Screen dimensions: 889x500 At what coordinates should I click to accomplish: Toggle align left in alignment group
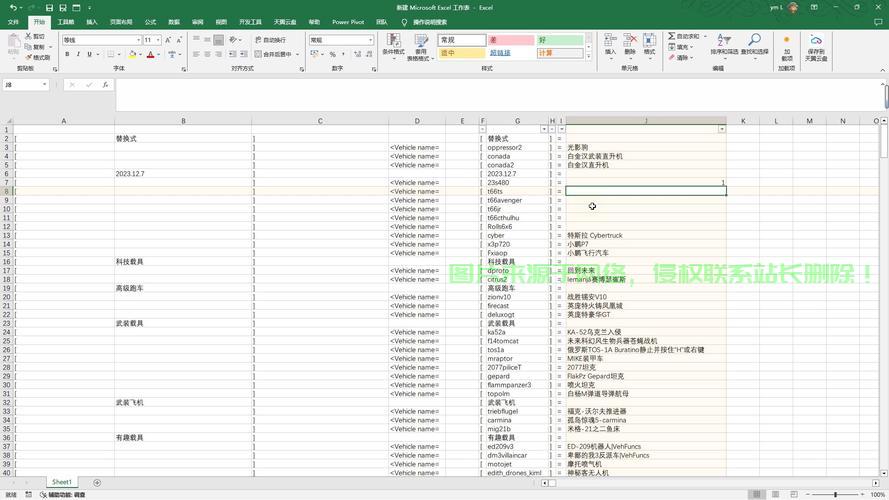[196, 54]
